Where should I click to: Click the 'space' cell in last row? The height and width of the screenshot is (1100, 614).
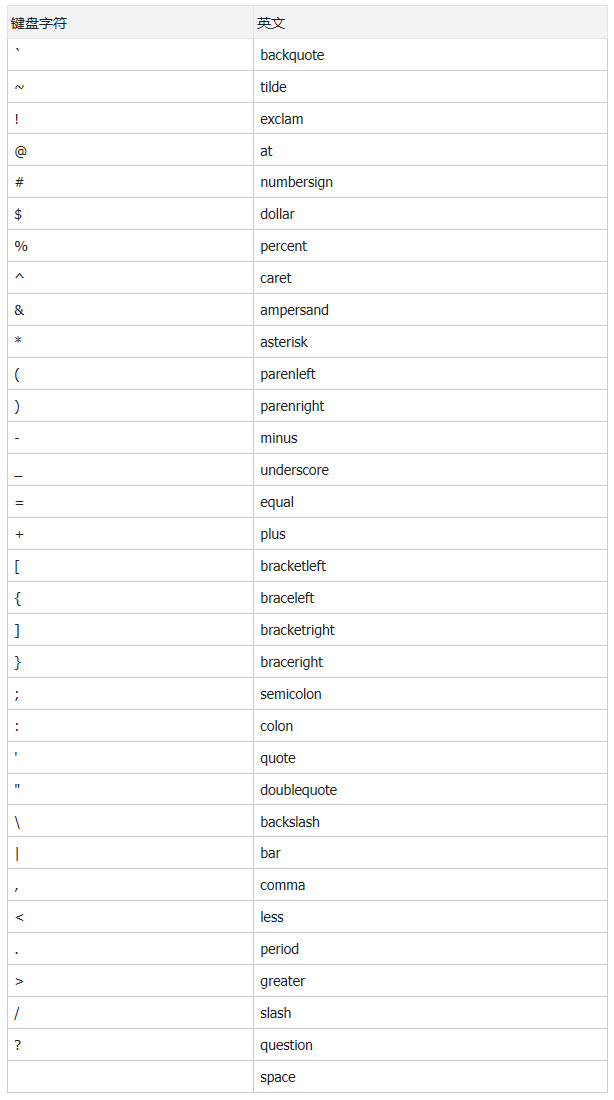tap(277, 1077)
